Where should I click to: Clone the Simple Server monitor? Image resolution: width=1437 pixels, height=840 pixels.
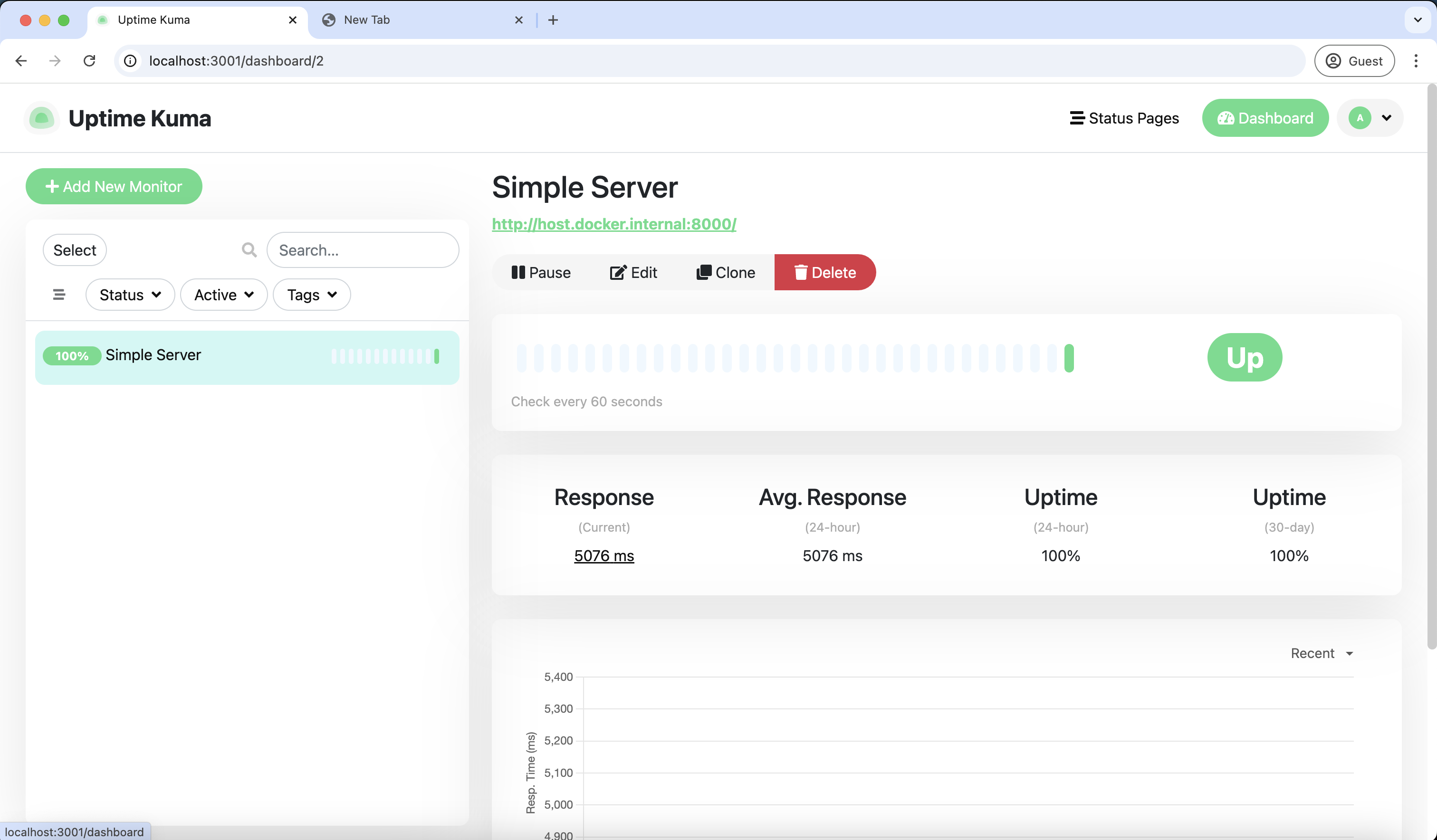(725, 273)
